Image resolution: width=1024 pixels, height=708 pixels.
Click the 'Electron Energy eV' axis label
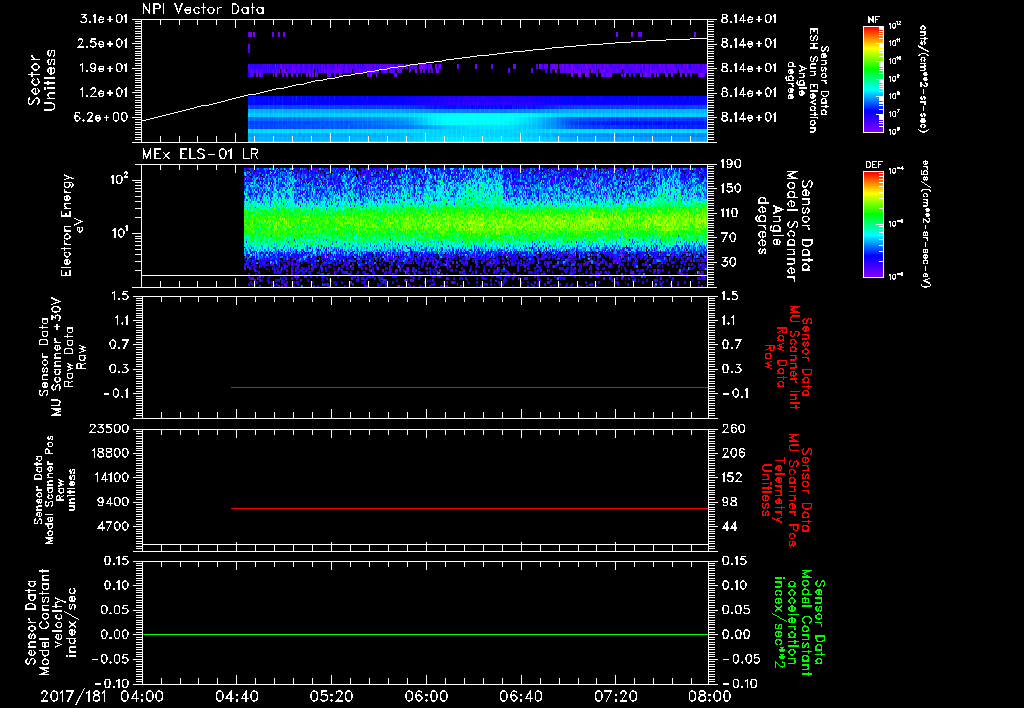(x=72, y=225)
